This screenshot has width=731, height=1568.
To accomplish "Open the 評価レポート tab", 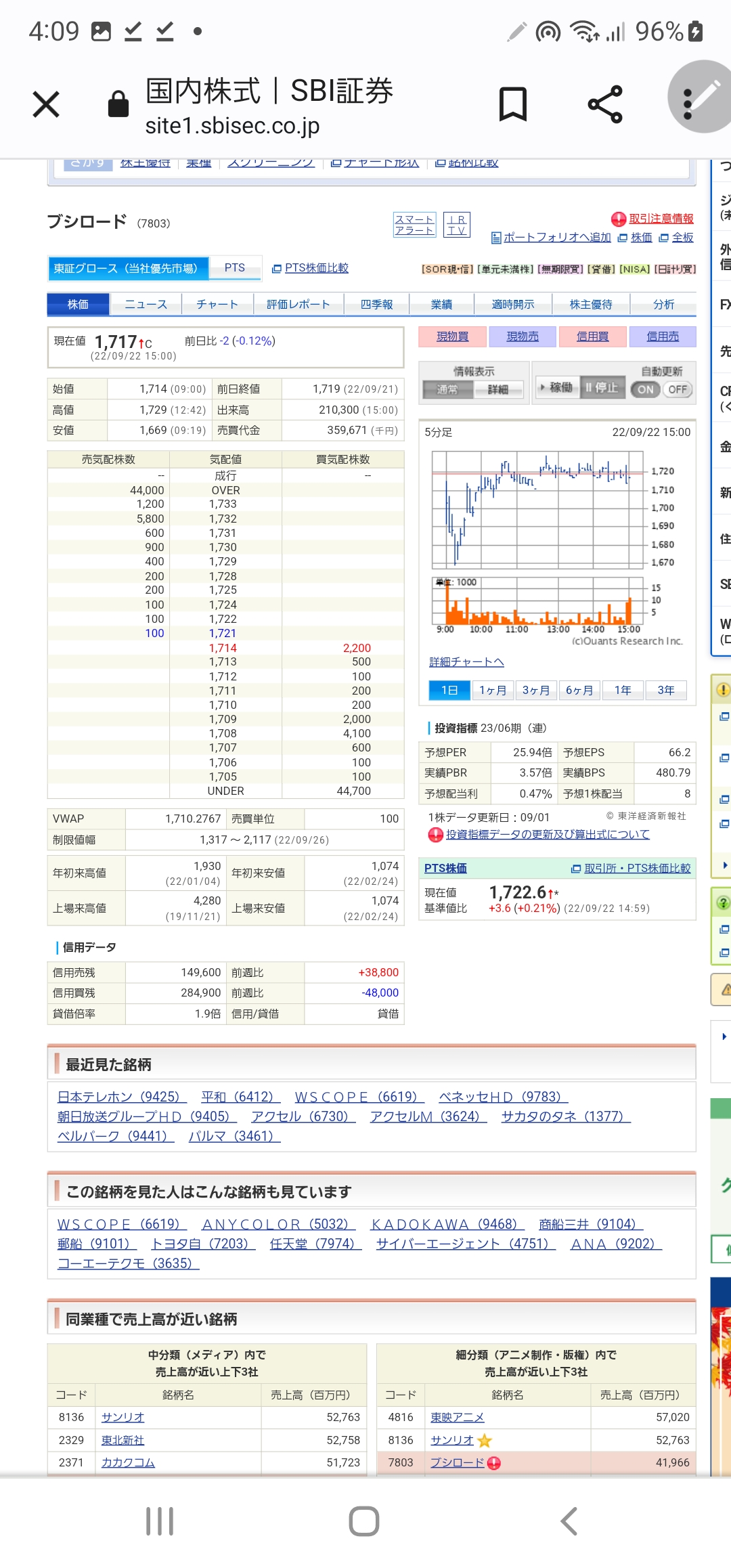I will 298,305.
